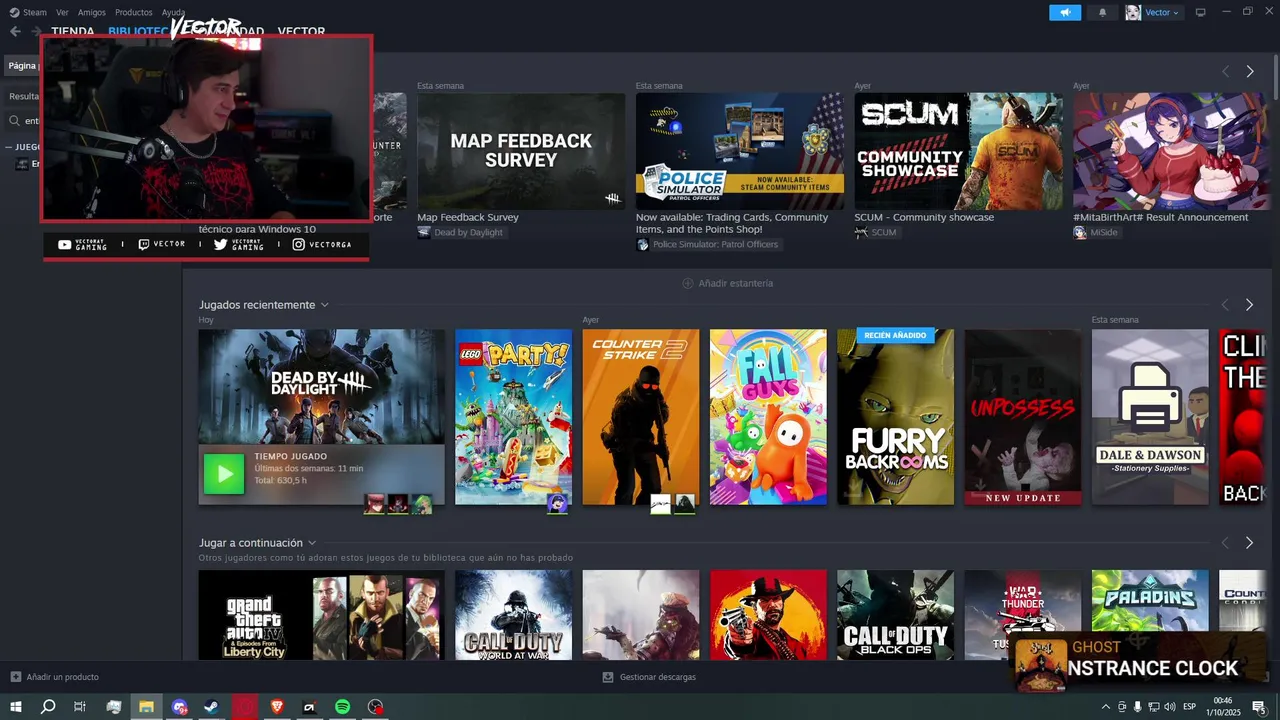
Task: Click the Dead by Daylight news source link
Action: 460,232
